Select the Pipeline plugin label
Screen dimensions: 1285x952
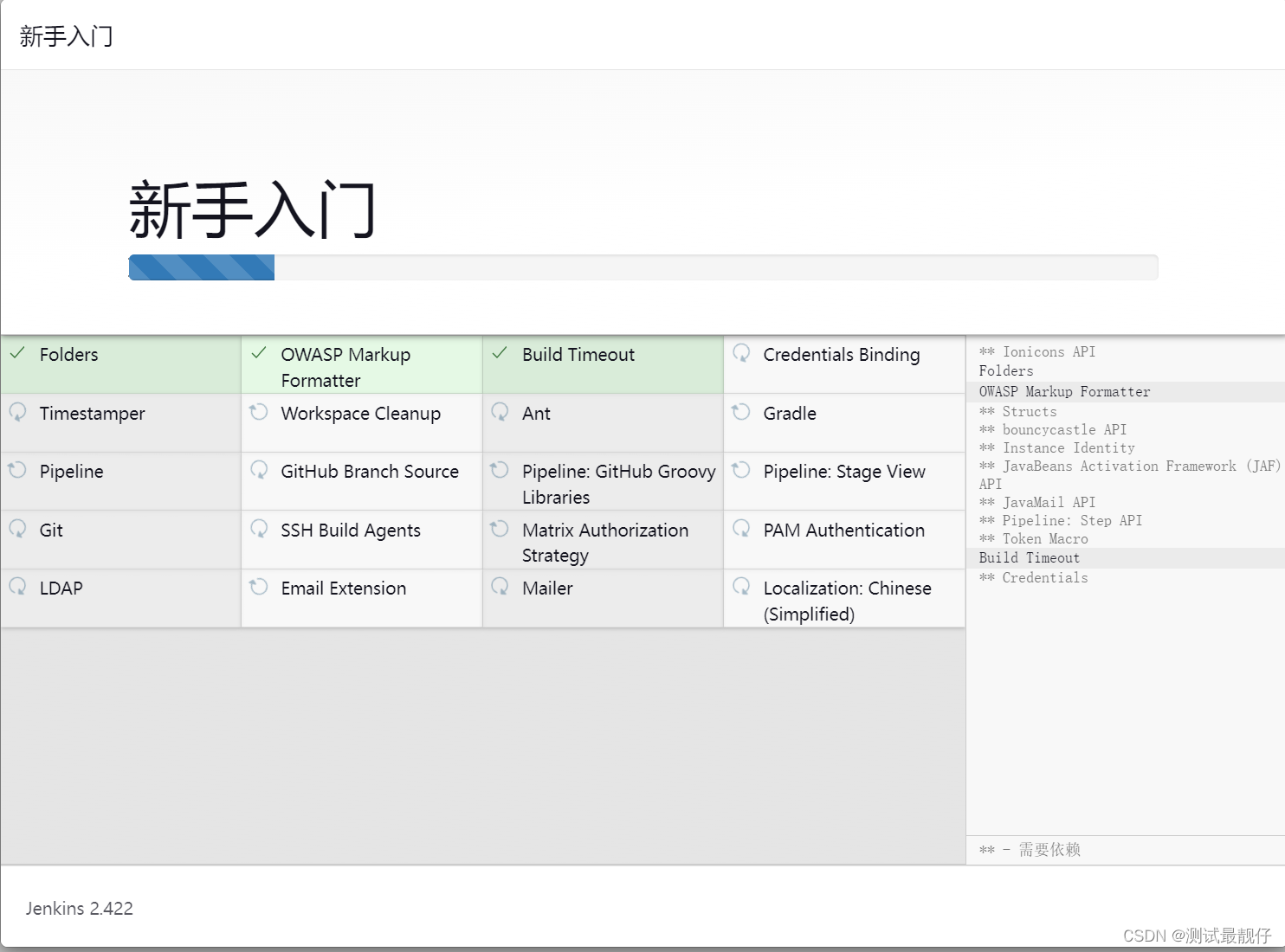click(72, 472)
